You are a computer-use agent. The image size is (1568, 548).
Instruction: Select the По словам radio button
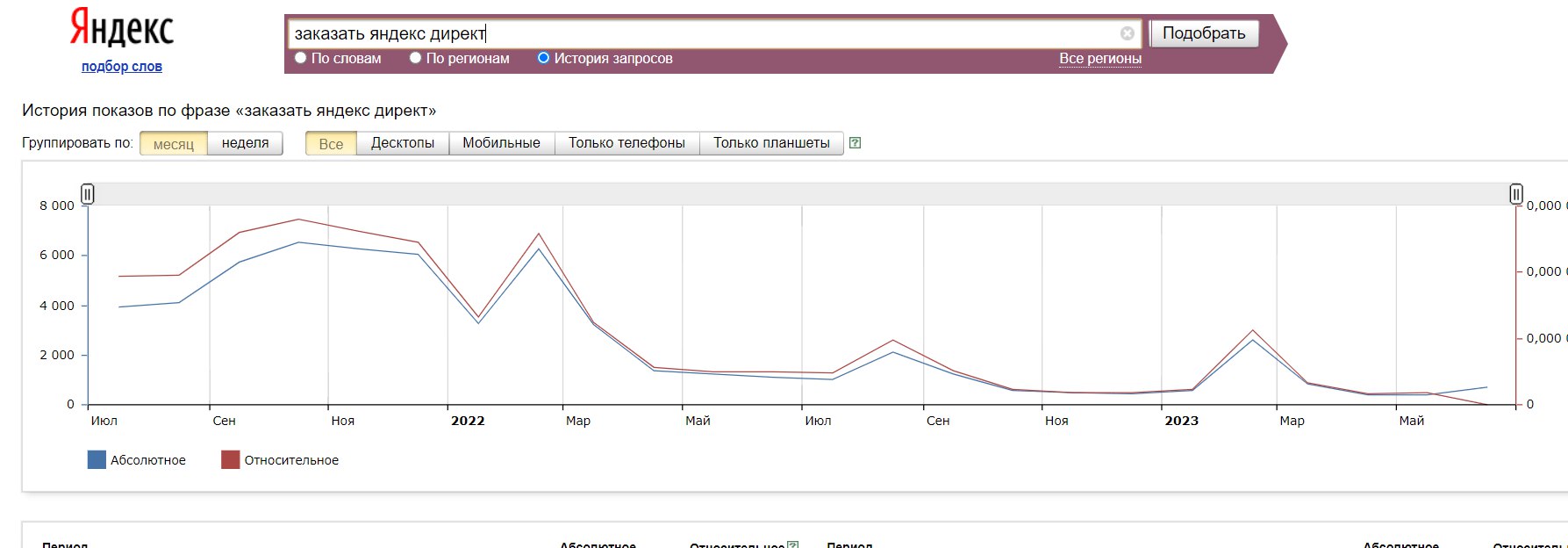(301, 58)
